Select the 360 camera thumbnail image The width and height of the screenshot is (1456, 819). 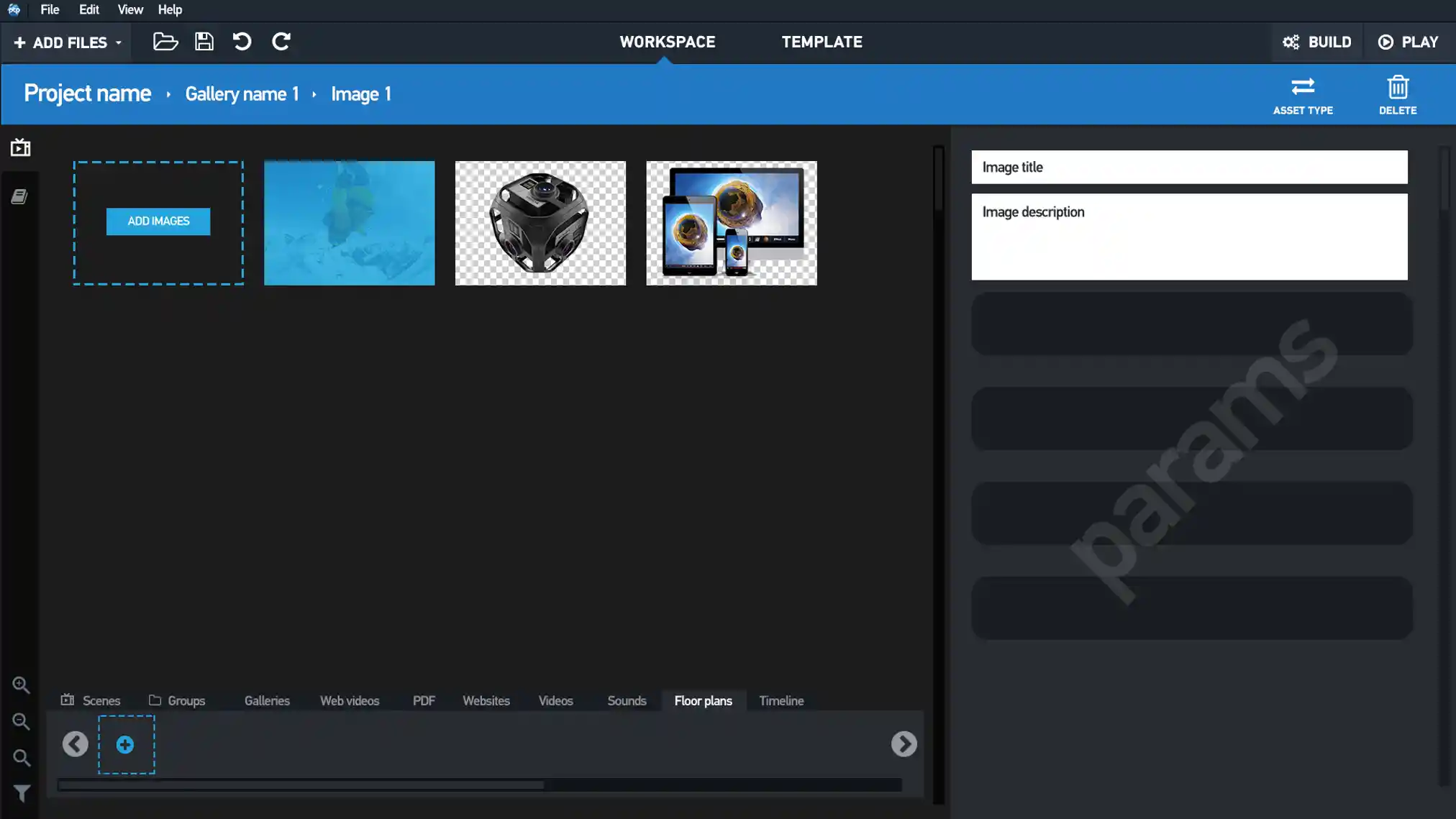pos(540,222)
